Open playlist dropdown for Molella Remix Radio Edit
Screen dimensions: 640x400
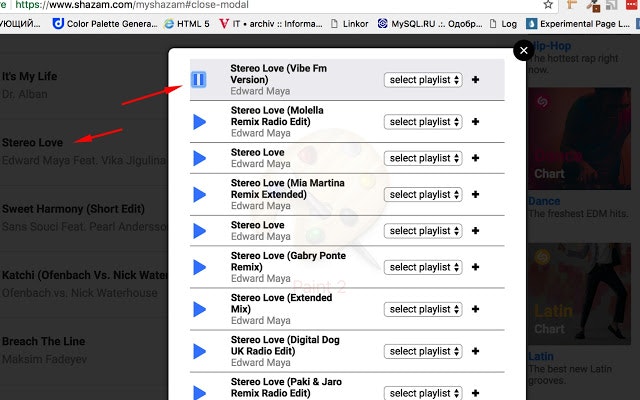[x=423, y=122]
